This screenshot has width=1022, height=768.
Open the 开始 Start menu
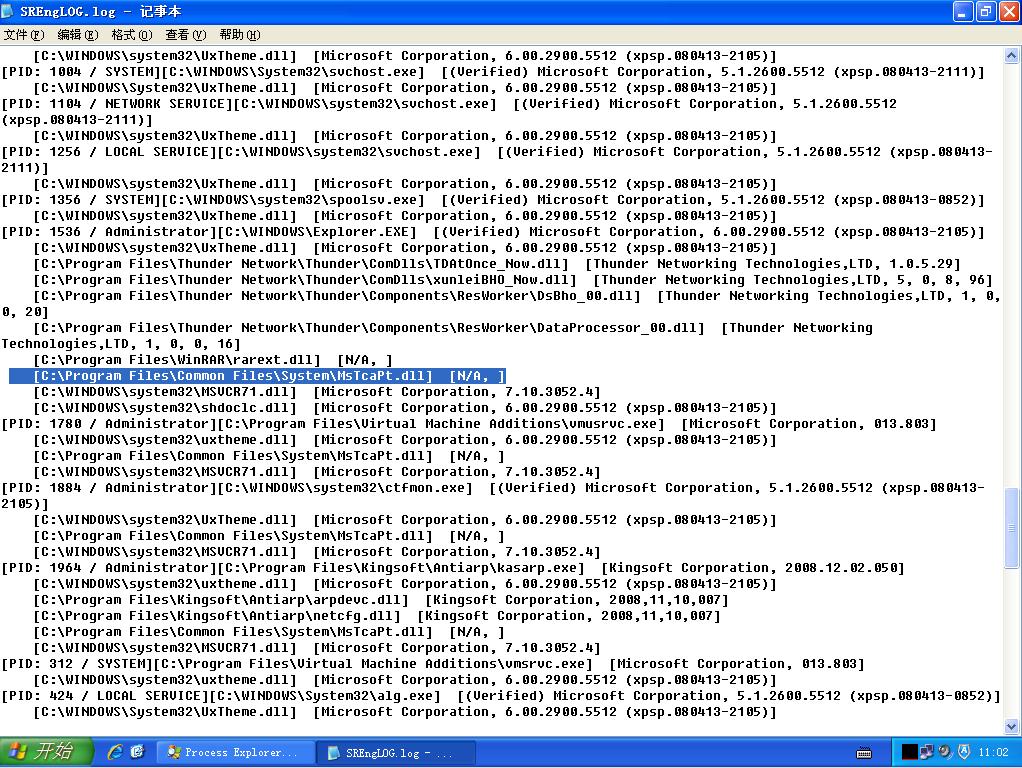click(46, 752)
